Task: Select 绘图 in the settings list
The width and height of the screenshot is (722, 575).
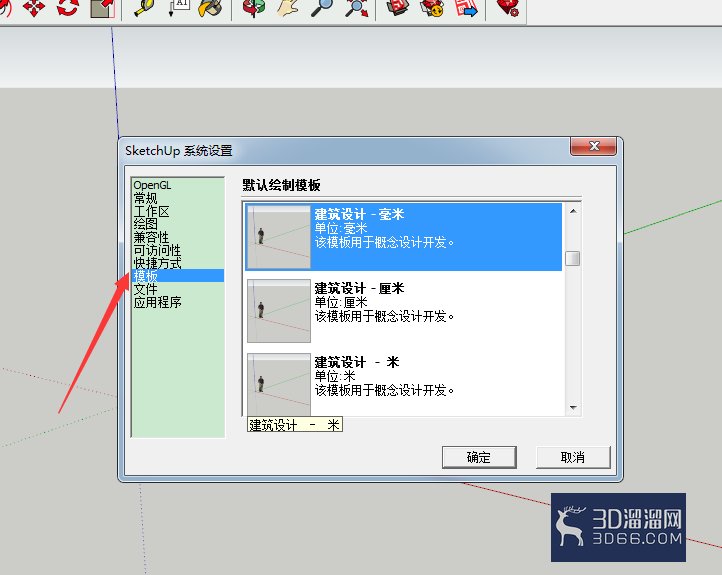Action: [x=146, y=224]
